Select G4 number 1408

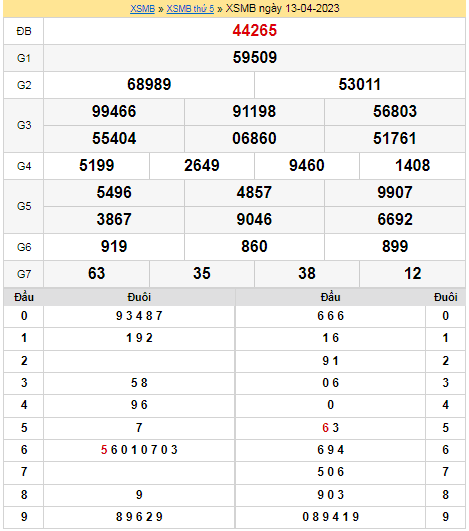[412, 166]
